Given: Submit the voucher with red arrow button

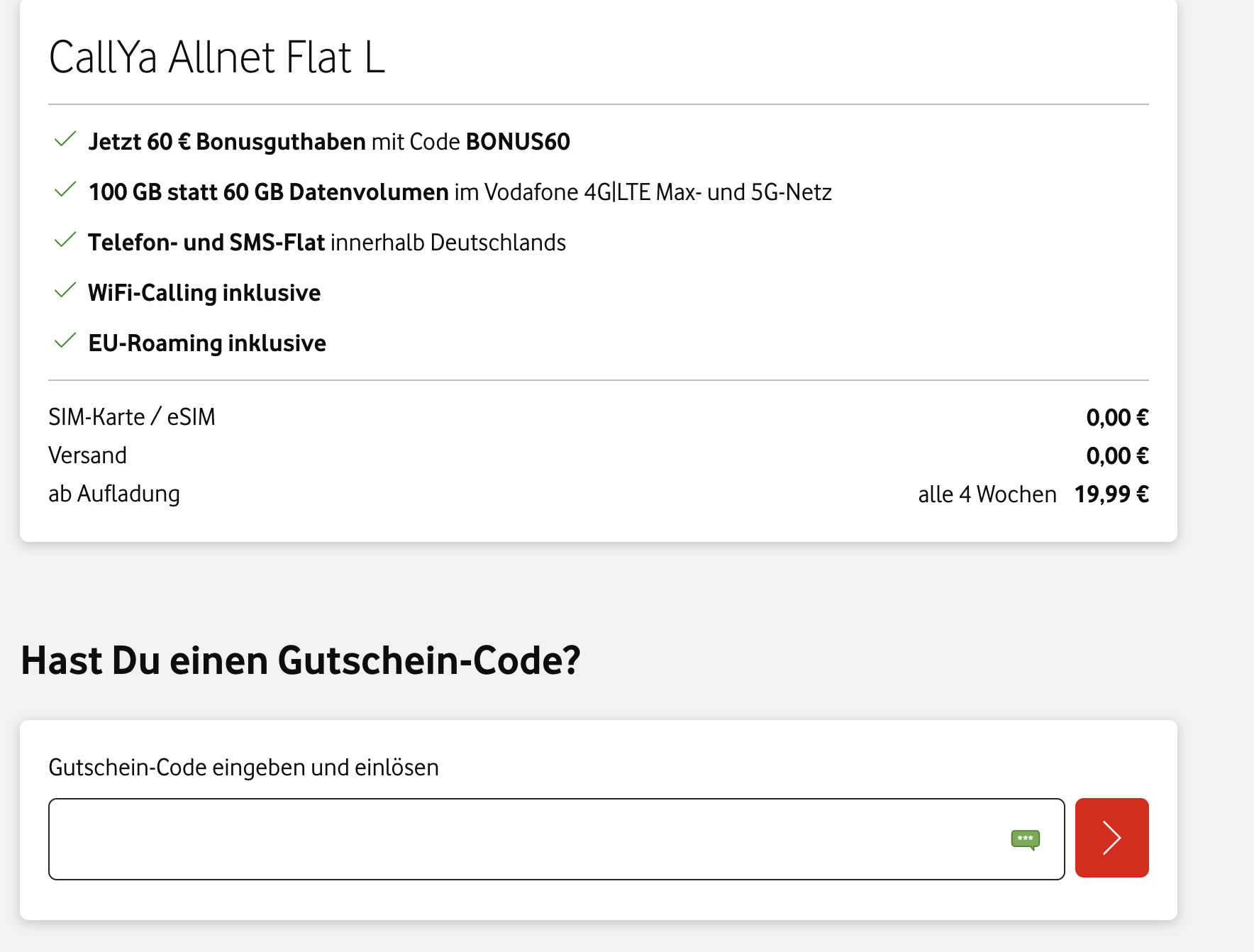Looking at the screenshot, I should point(1111,838).
